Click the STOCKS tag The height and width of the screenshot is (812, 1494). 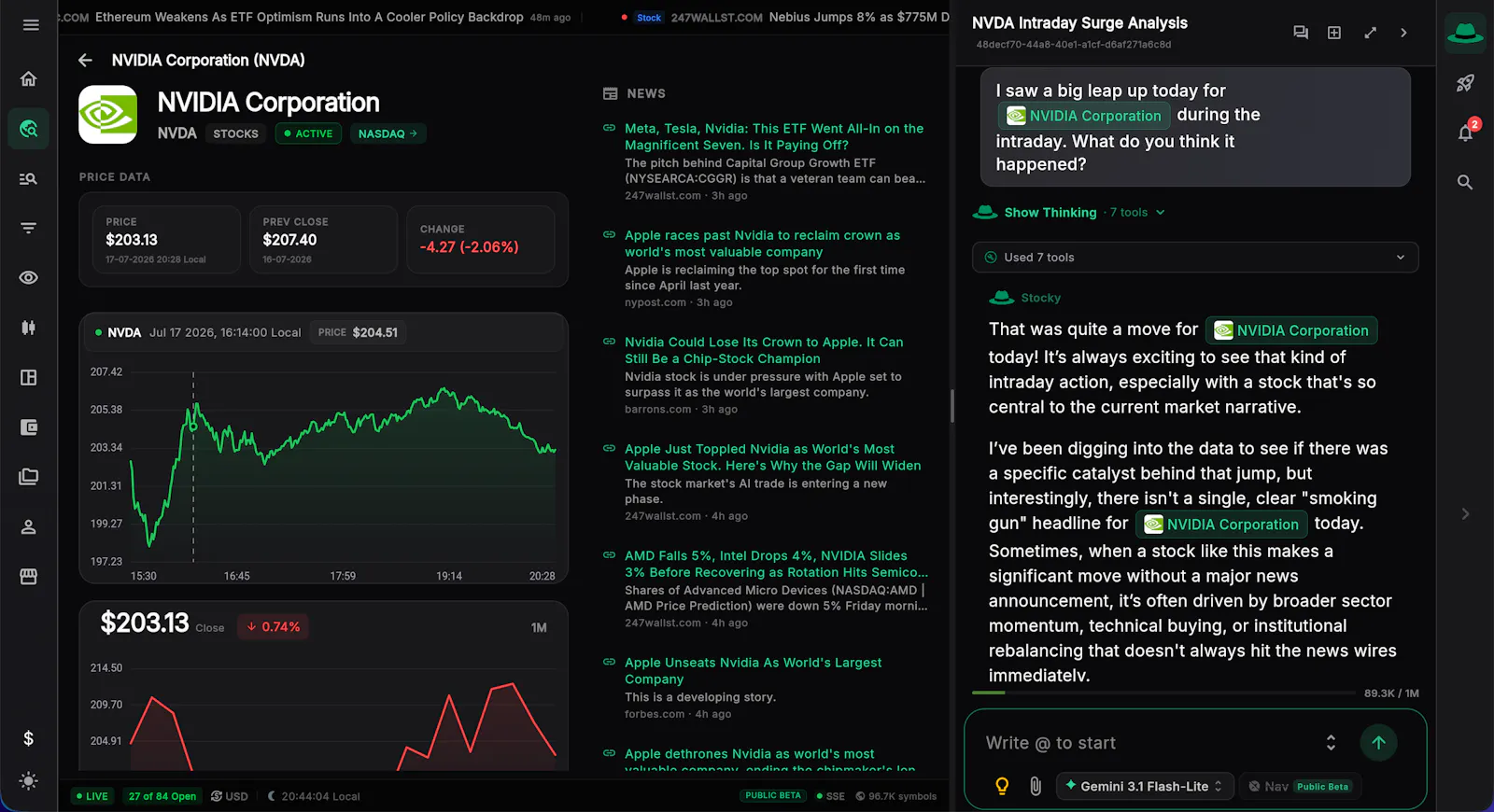[235, 133]
